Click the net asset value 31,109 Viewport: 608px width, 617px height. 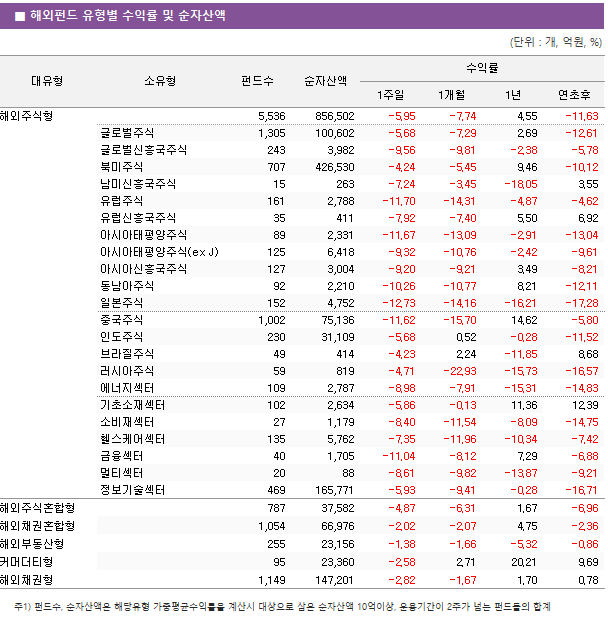click(x=338, y=337)
